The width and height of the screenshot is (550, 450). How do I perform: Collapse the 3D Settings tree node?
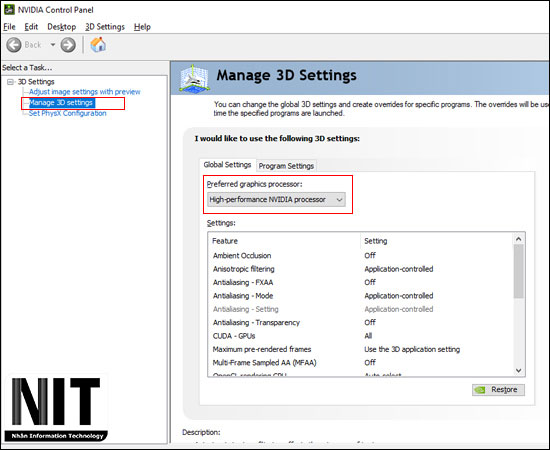click(11, 82)
